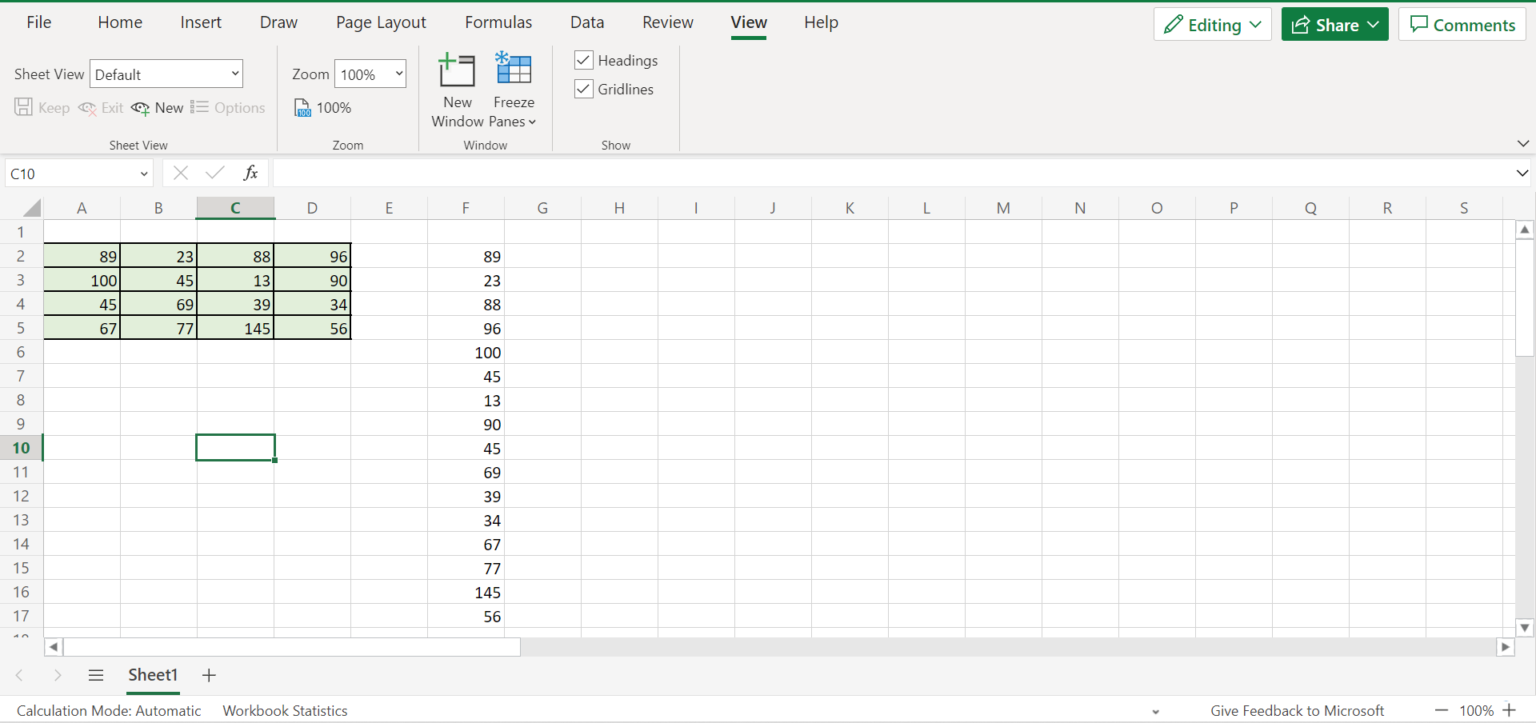
Task: Toggle the Headings checkbox
Action: [x=583, y=60]
